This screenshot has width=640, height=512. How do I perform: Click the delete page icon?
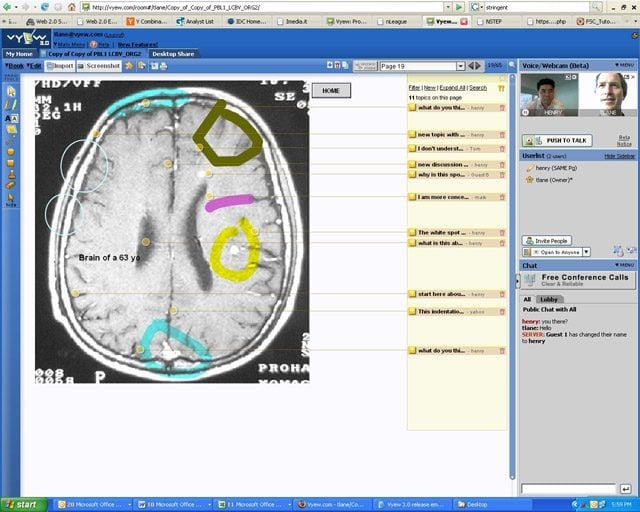pyautogui.click(x=338, y=65)
